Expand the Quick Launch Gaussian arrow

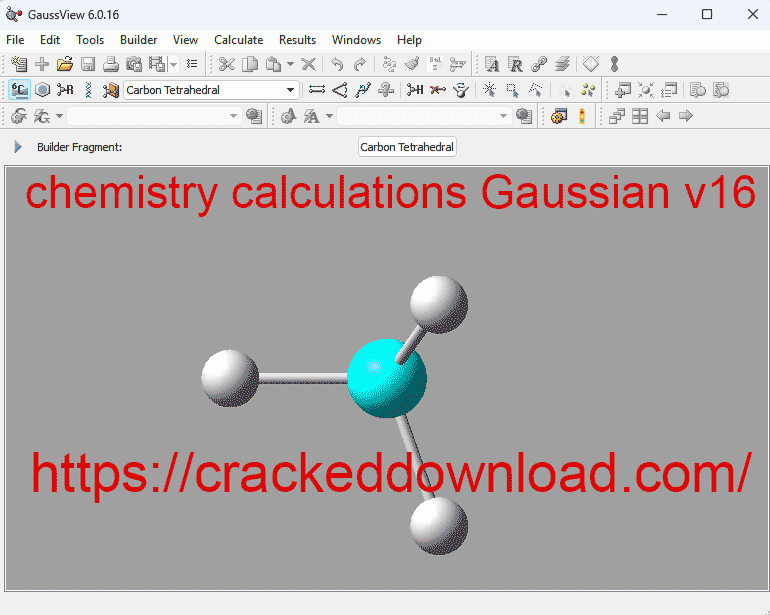59,116
